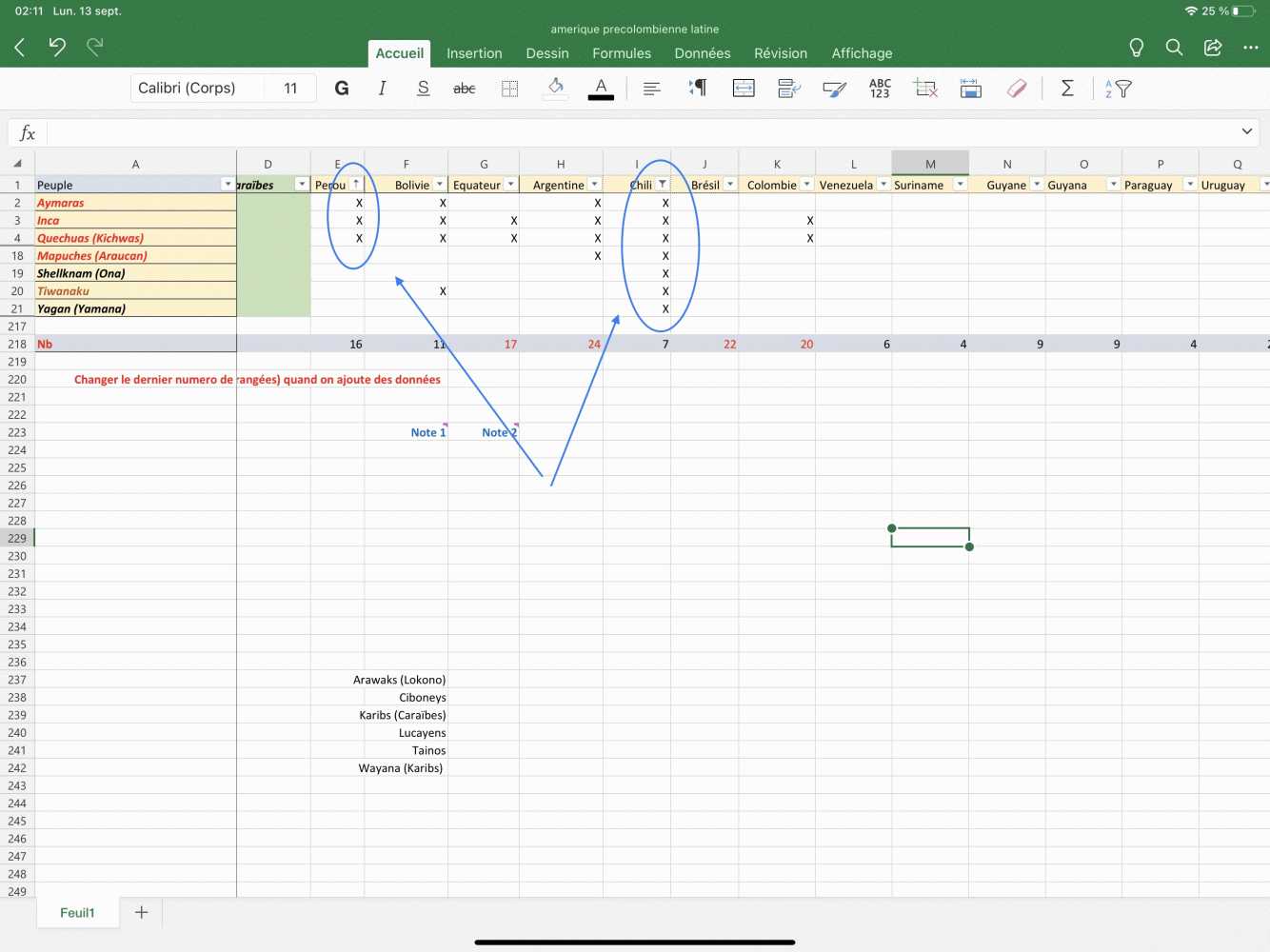Select the cell "Aymaras"

pos(135,203)
